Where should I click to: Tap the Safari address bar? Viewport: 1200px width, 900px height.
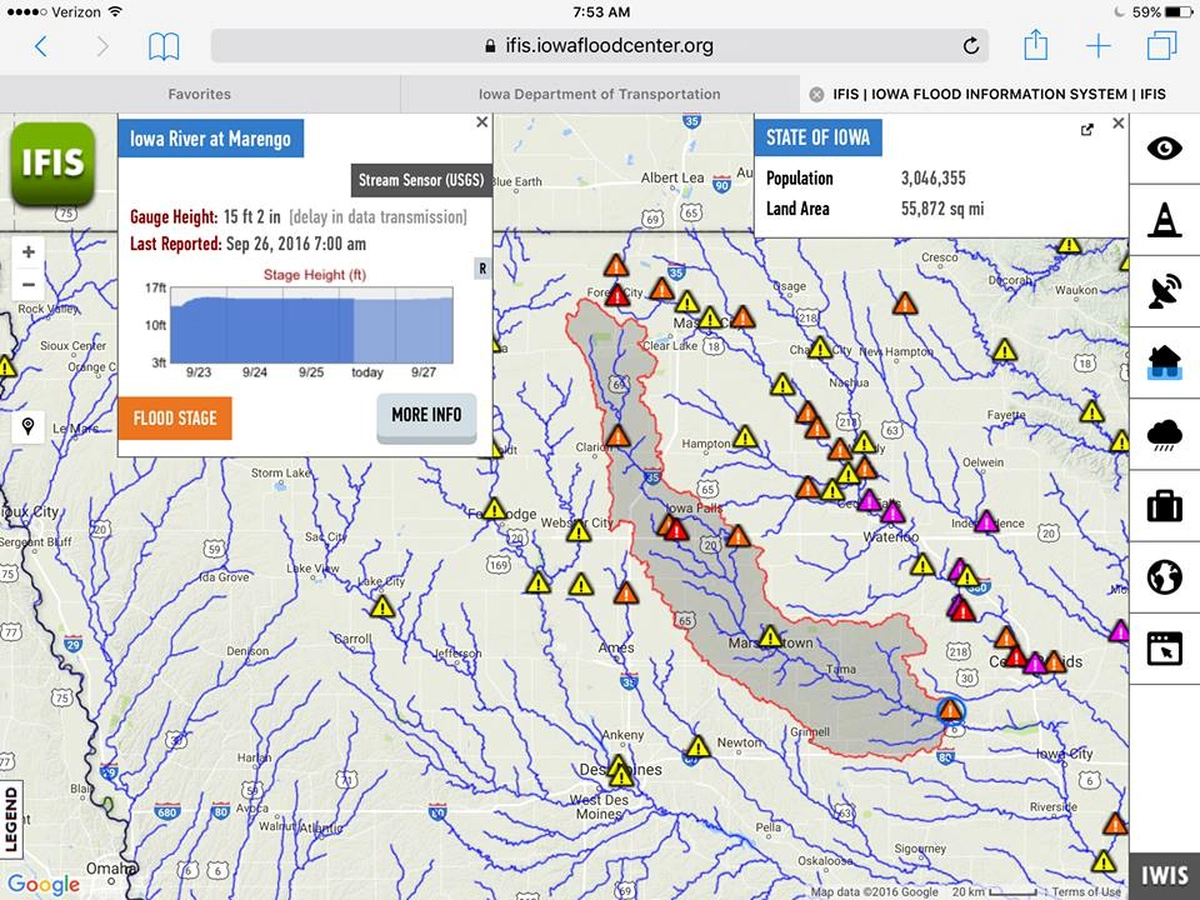(599, 46)
